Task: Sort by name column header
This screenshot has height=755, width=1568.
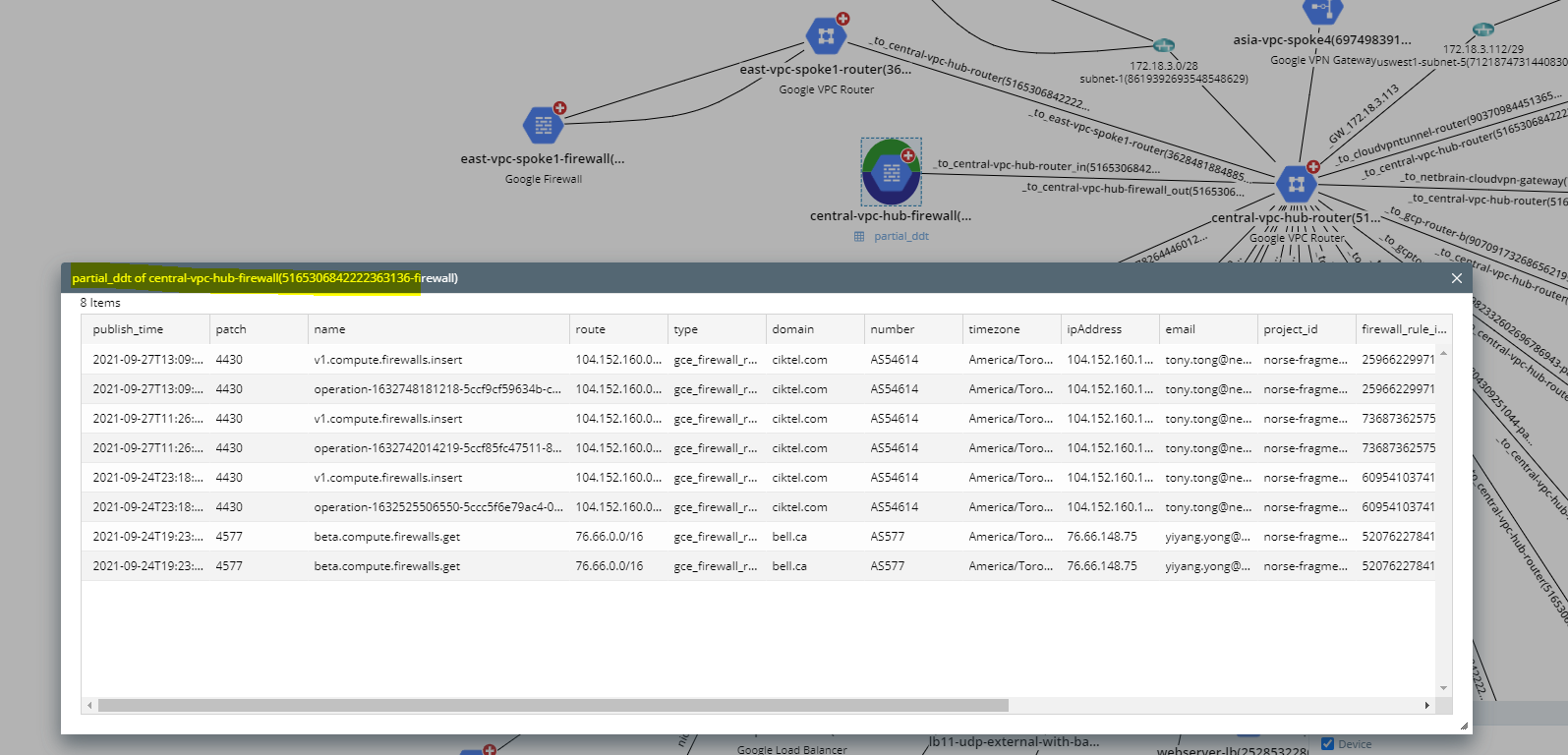Action: click(438, 329)
